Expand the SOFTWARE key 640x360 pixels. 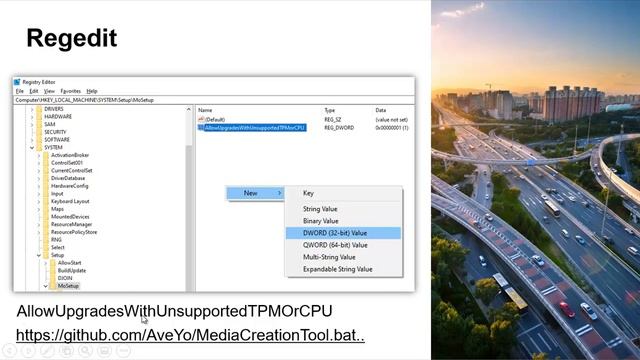pyautogui.click(x=32, y=140)
